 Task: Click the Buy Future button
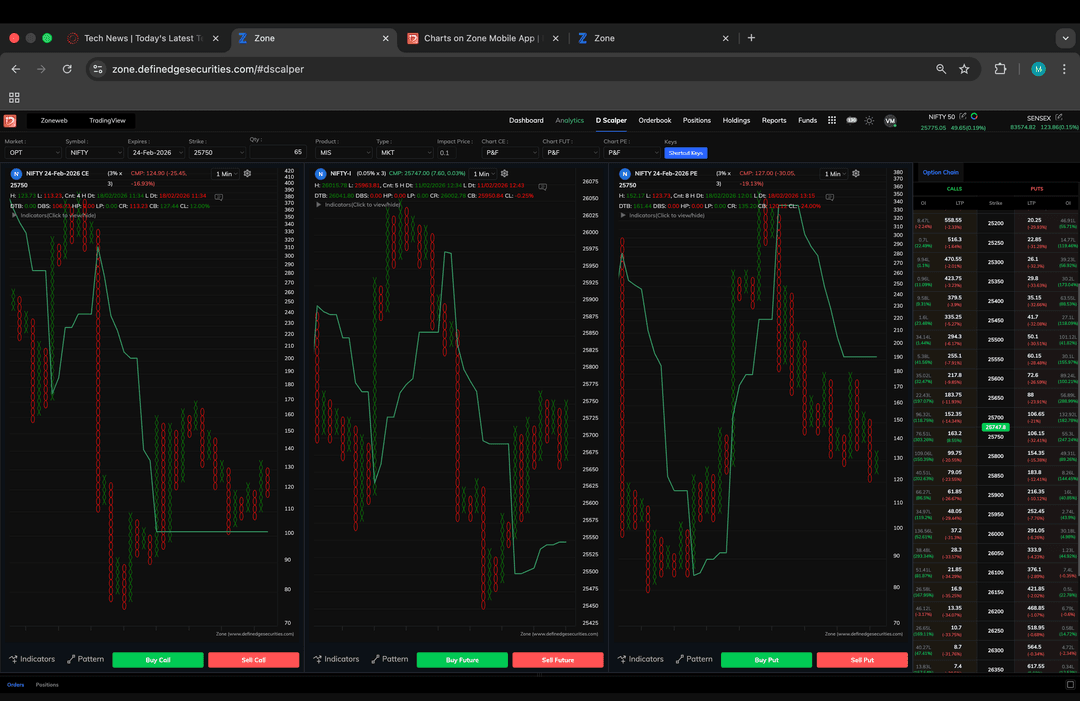(462, 659)
